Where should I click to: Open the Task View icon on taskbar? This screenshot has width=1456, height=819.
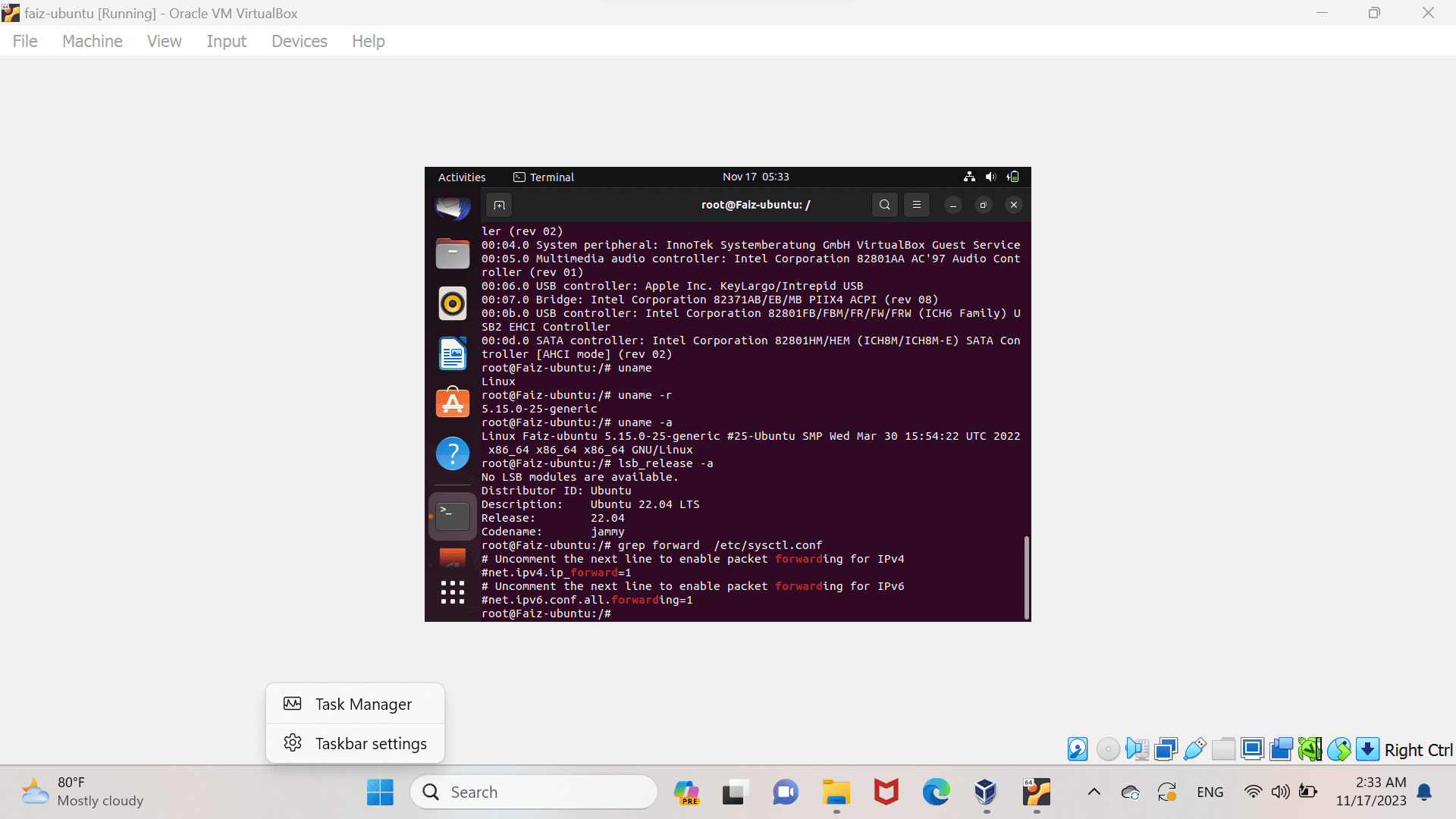[735, 792]
